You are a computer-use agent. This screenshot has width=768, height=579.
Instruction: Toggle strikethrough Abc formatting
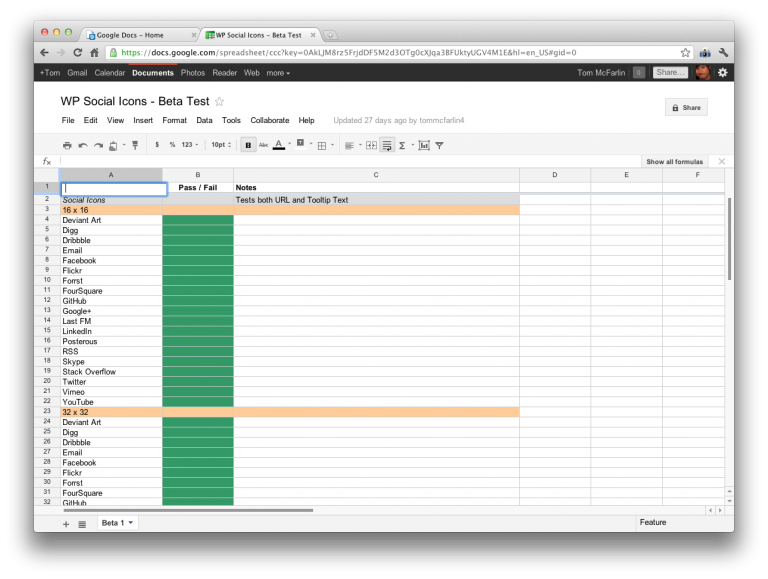[264, 145]
